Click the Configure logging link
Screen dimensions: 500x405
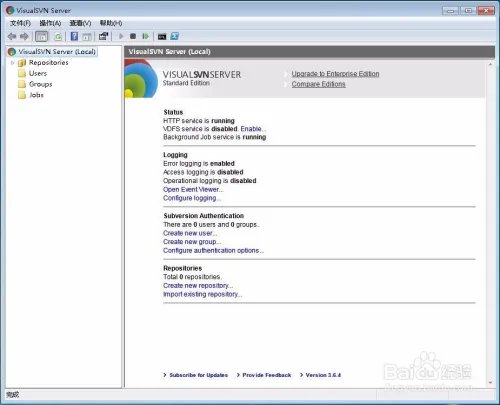[x=192, y=198]
